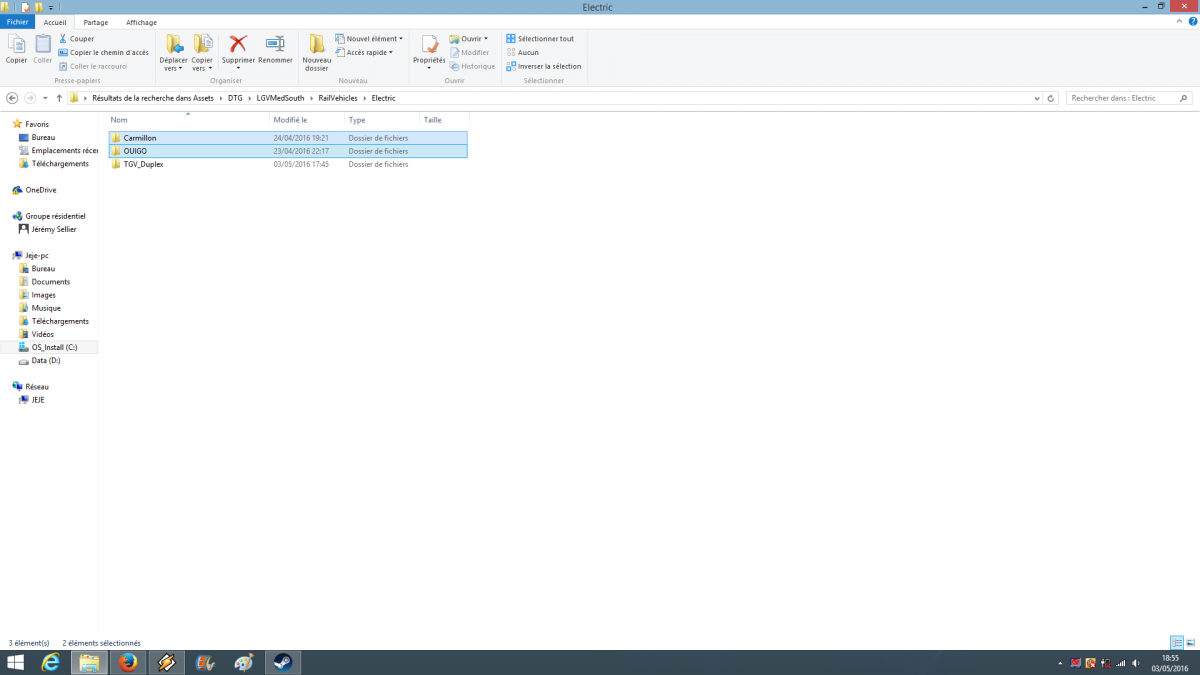The image size is (1200, 675).
Task: Select the Carmillon folder
Action: click(288, 138)
